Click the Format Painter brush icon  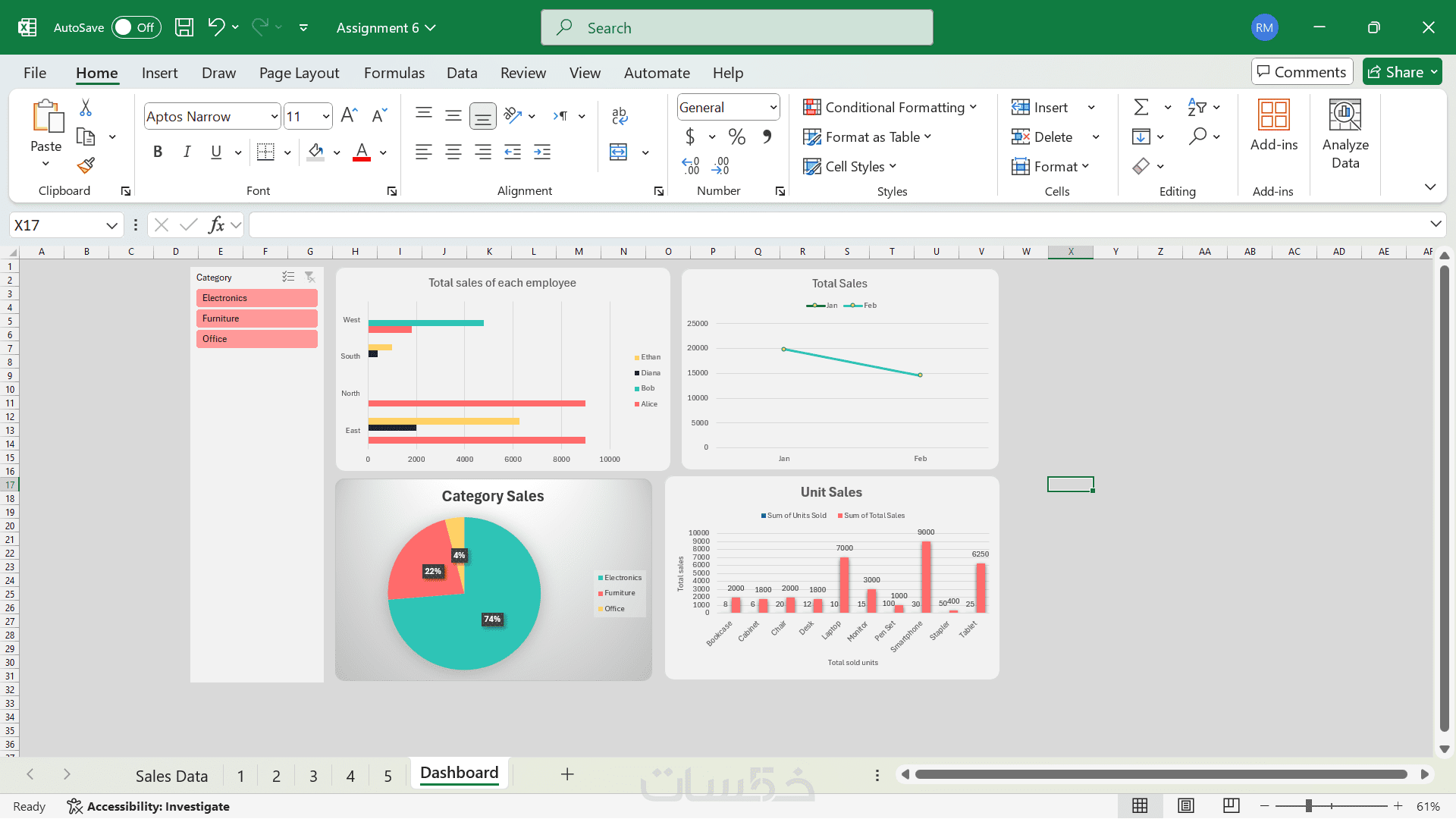(86, 165)
